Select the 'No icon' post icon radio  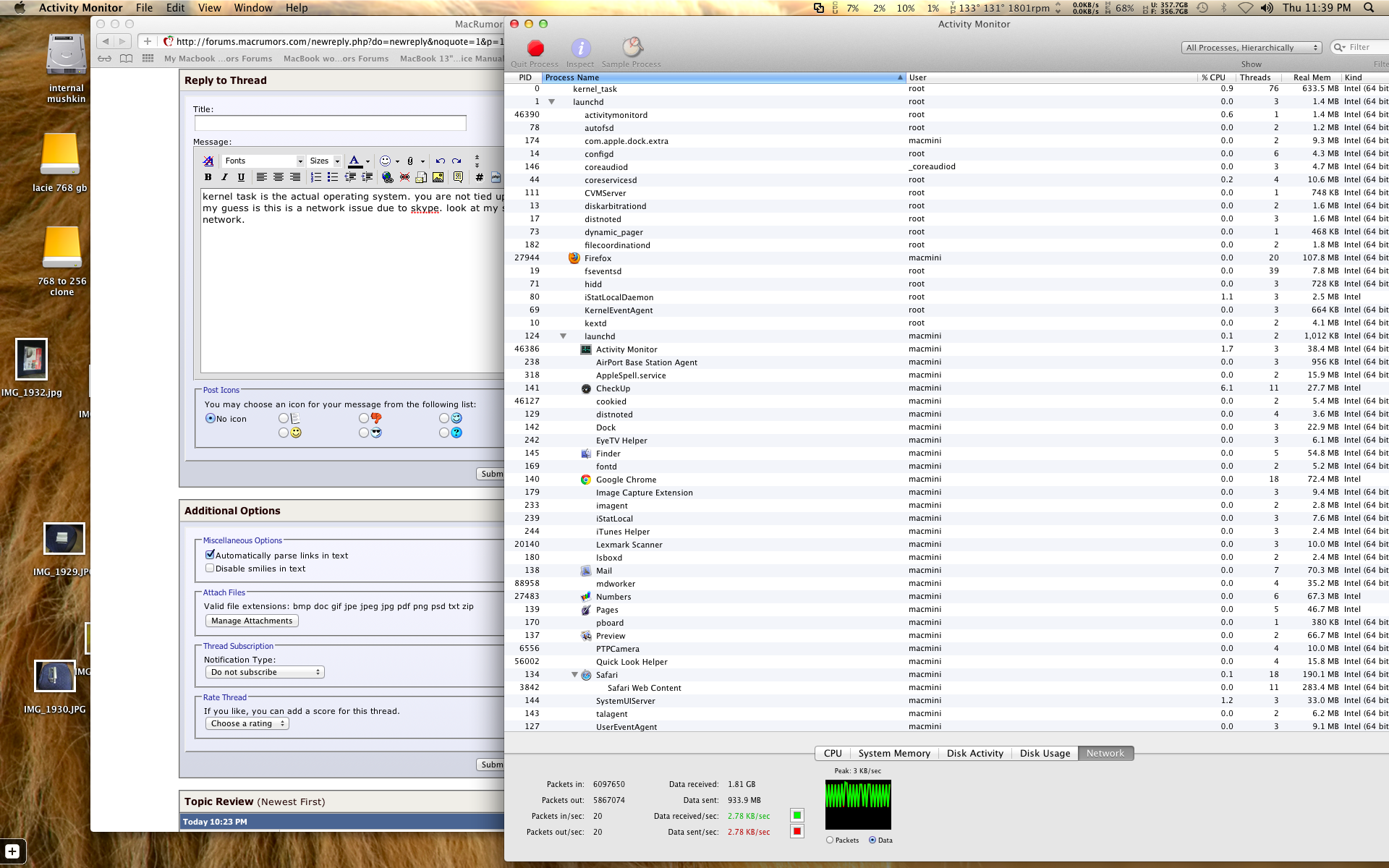(211, 419)
